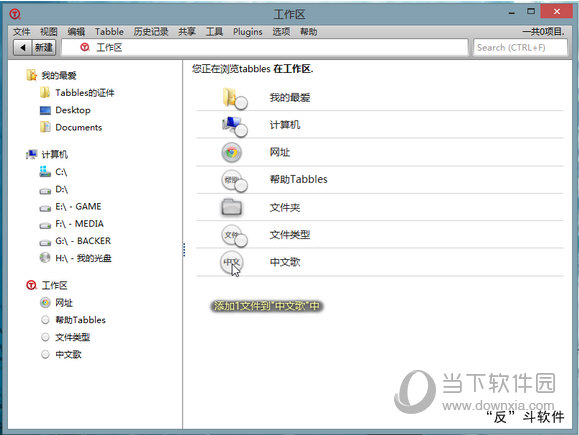Open the 文件 menu
The height and width of the screenshot is (435, 579).
click(x=21, y=32)
